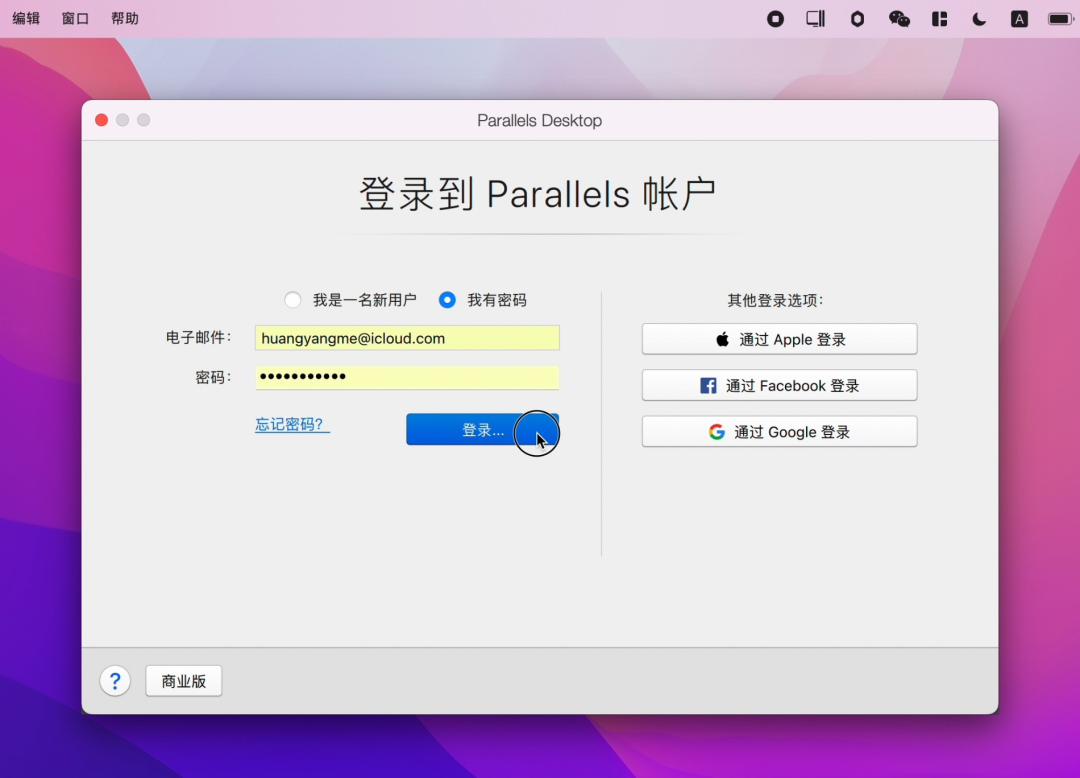Select the 我有密码 radio option
Image resolution: width=1080 pixels, height=778 pixels.
point(447,299)
